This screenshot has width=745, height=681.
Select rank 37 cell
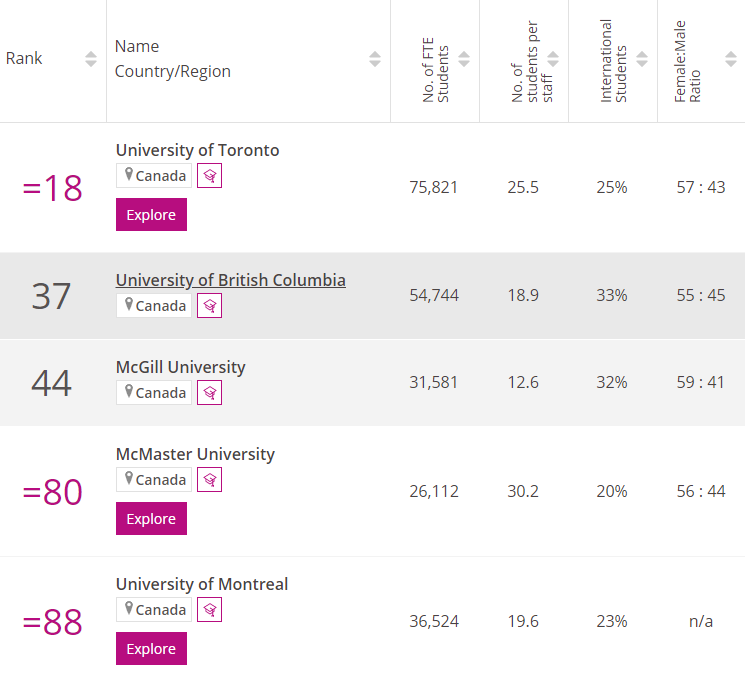point(51,296)
